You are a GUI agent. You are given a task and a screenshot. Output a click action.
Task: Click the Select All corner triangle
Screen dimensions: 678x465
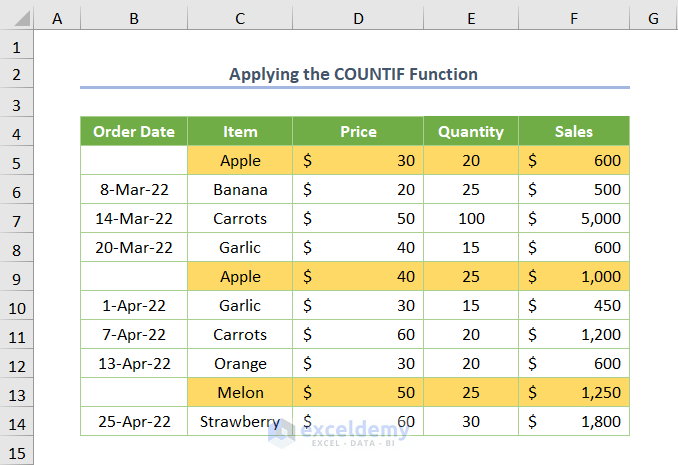click(x=17, y=18)
